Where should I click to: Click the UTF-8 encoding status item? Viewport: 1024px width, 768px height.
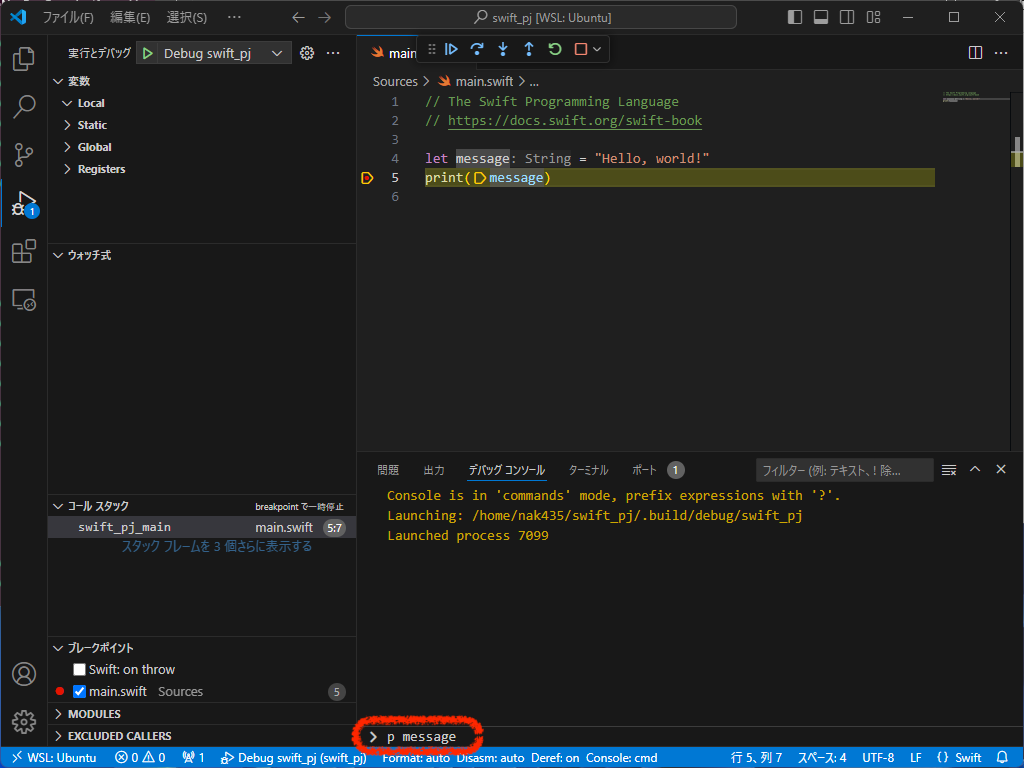tap(878, 758)
